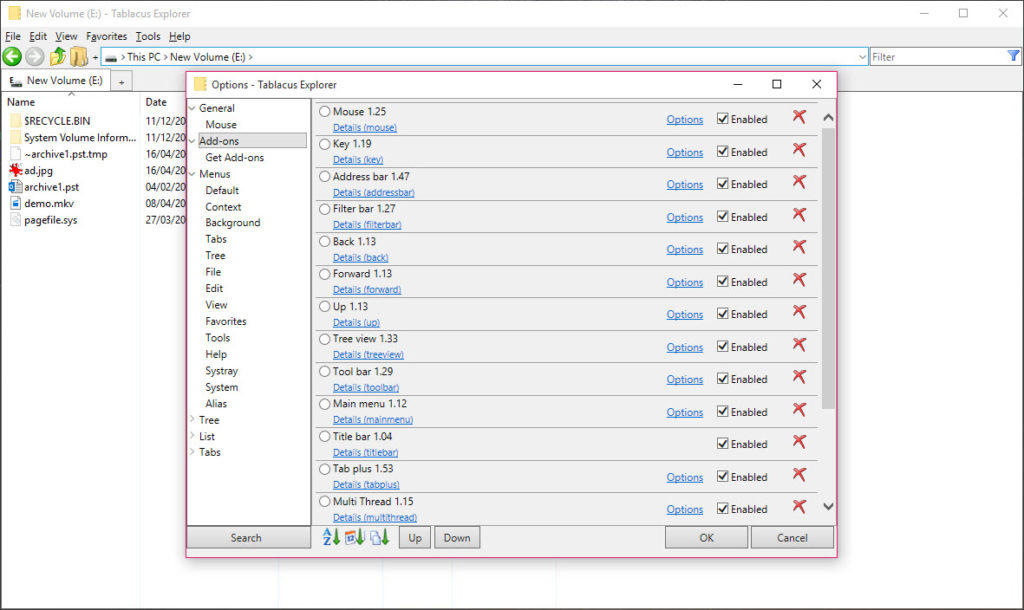Viewport: 1024px width, 610px height.
Task: Select the Tool bar 1.29 radio button
Action: [x=325, y=372]
